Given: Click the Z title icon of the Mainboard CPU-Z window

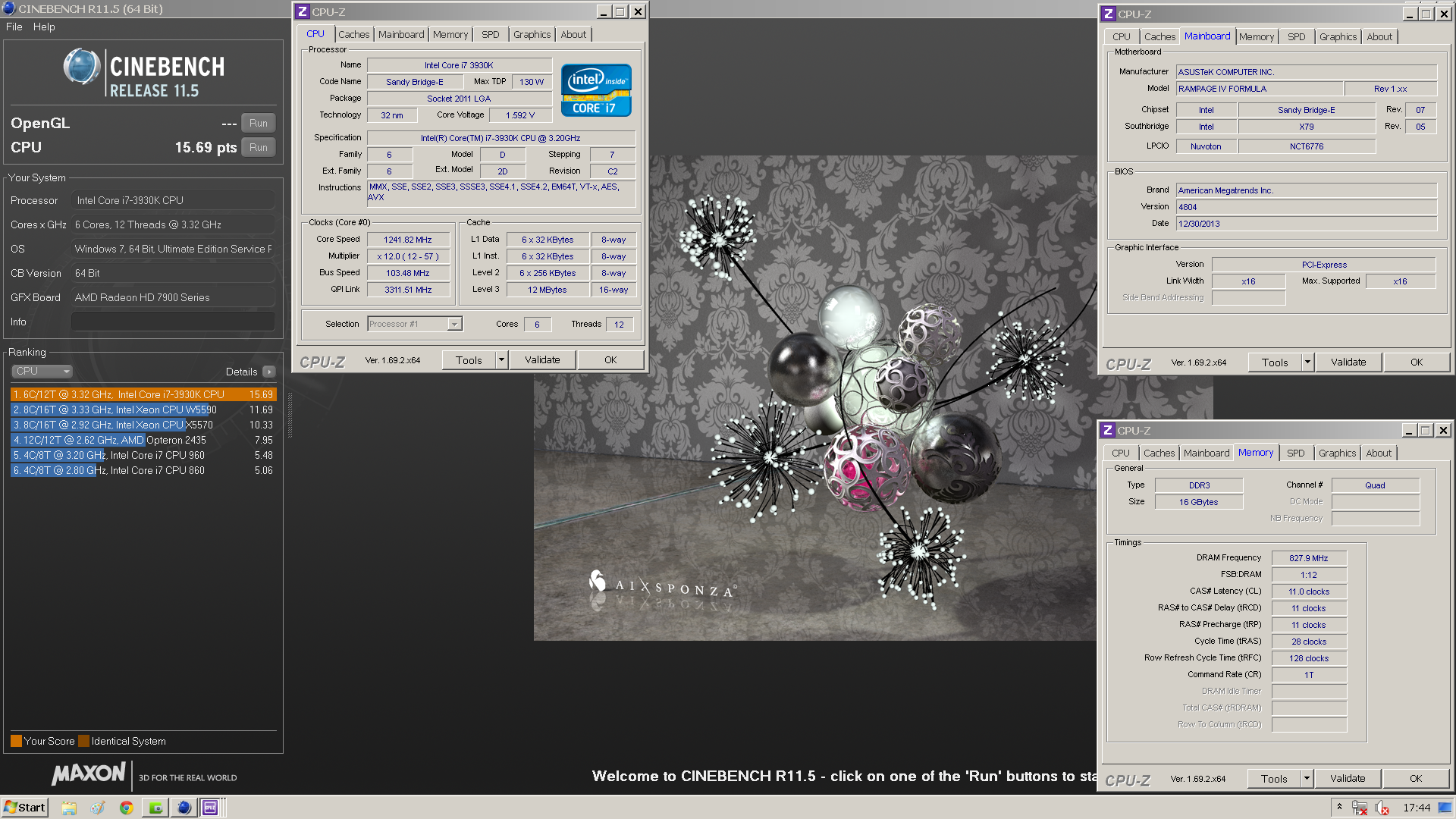Looking at the screenshot, I should click(x=1109, y=14).
